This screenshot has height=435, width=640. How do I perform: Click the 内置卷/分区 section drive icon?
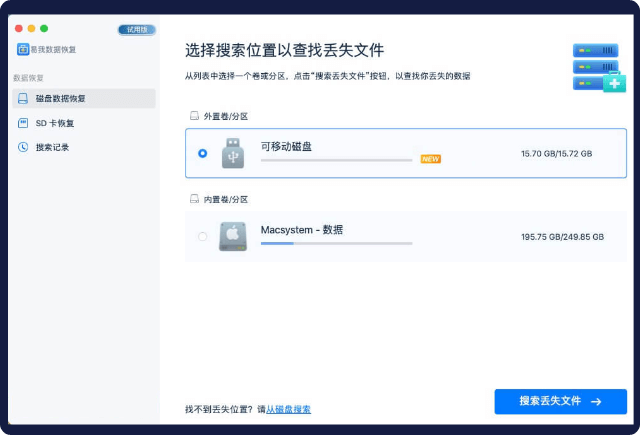[x=194, y=199]
